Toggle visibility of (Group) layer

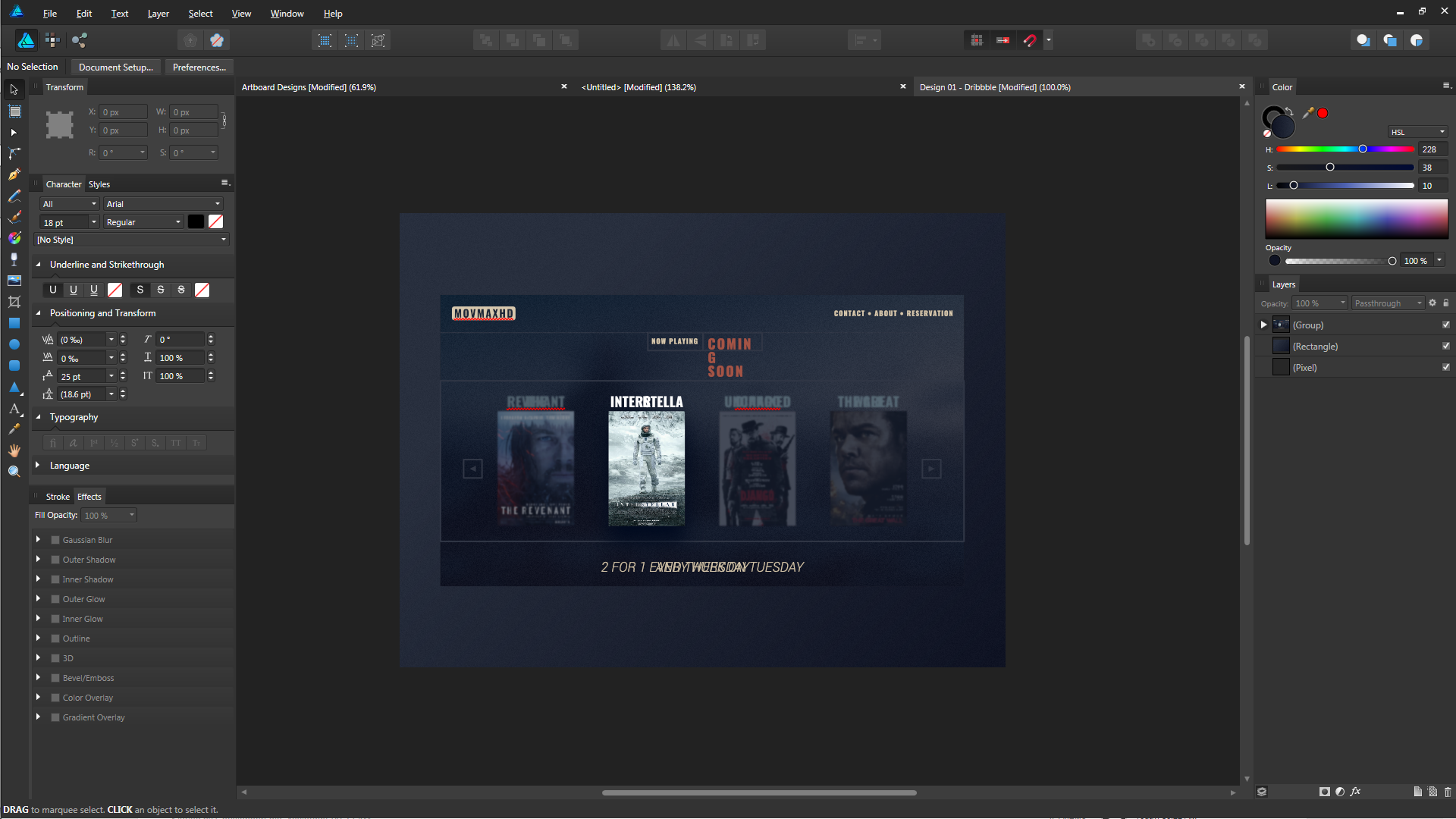pos(1445,325)
